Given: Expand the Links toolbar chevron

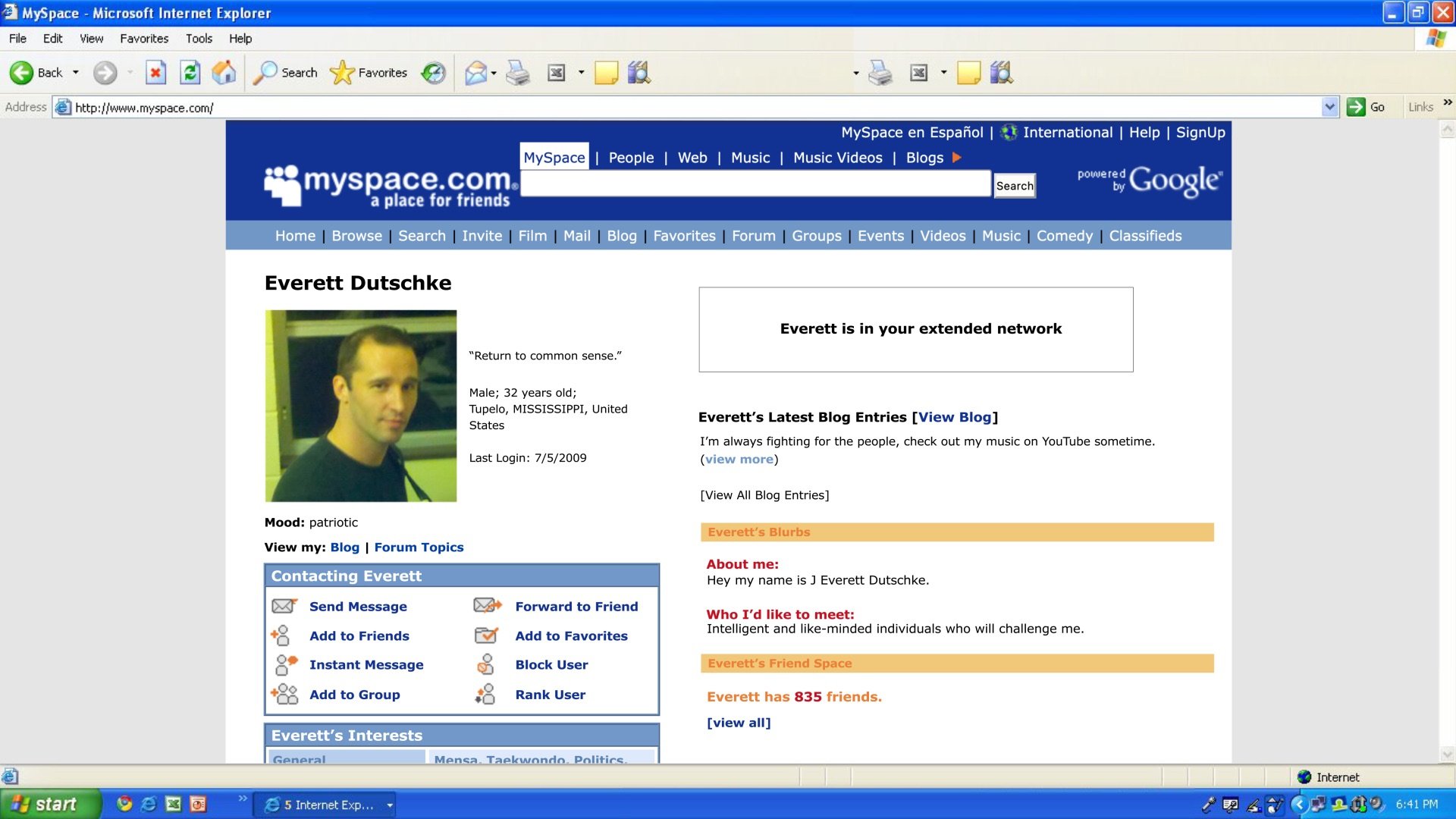Looking at the screenshot, I should click(1448, 102).
